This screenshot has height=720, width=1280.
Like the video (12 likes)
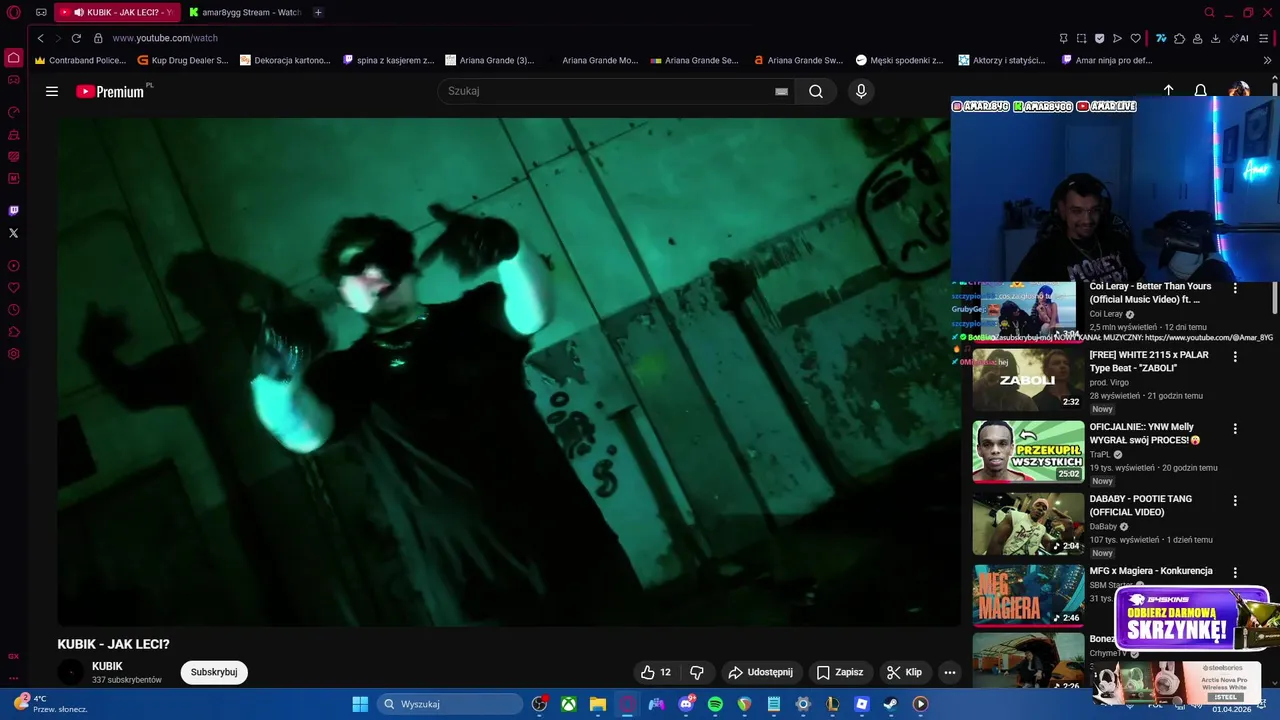point(656,672)
